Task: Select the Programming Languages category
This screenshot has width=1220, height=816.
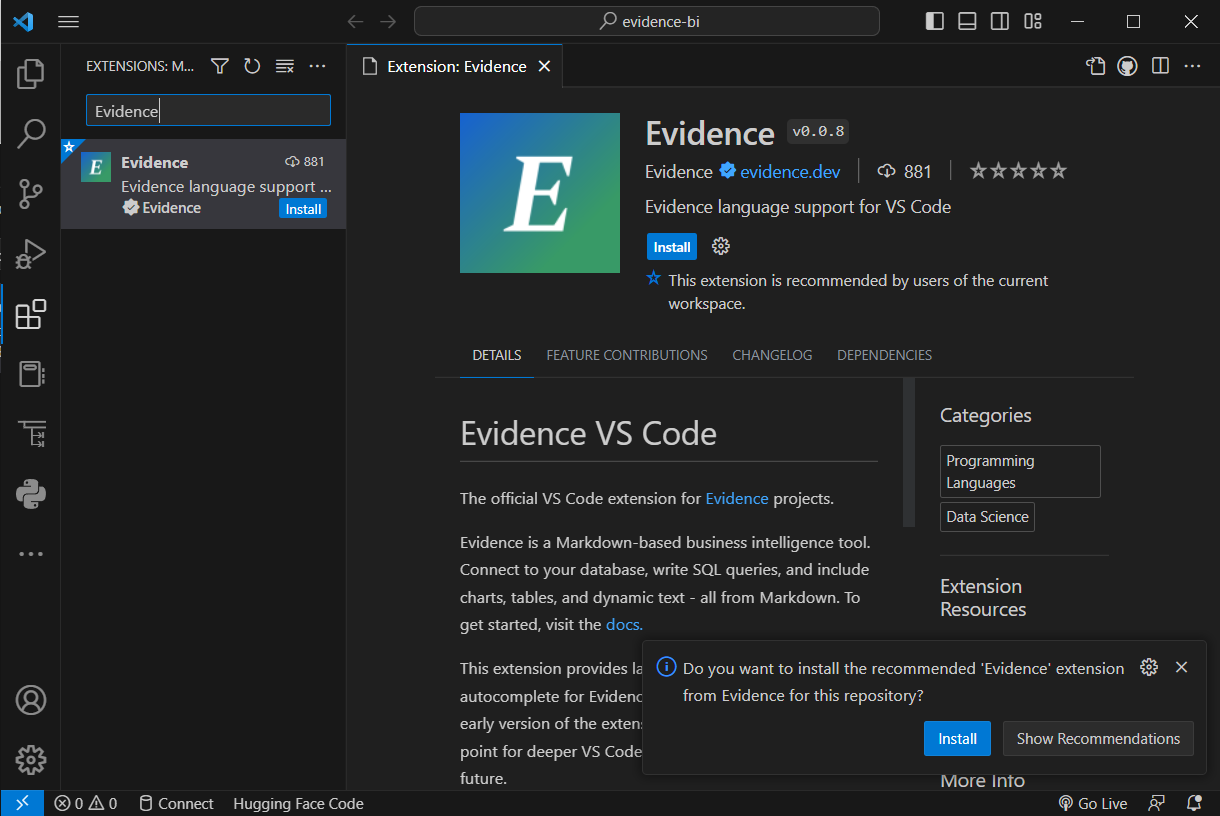Action: (1020, 472)
